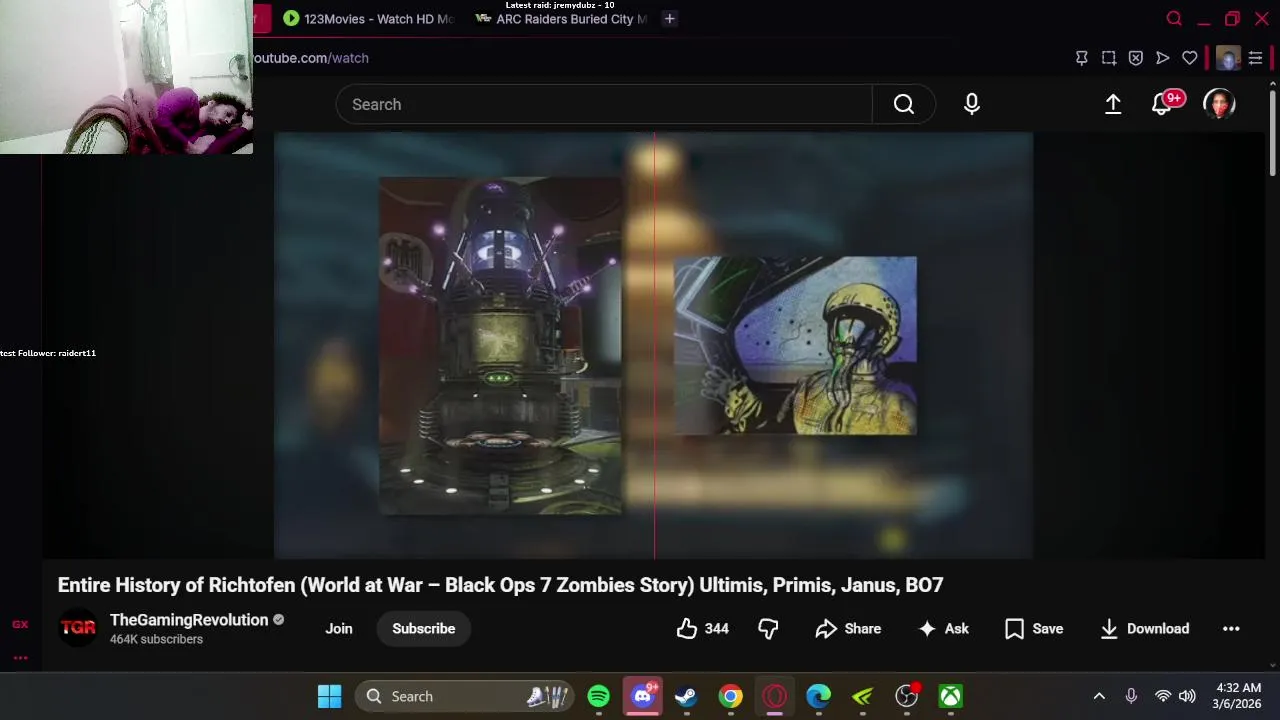Dislike the video thumbs-down
The image size is (1280, 720).
point(768,628)
